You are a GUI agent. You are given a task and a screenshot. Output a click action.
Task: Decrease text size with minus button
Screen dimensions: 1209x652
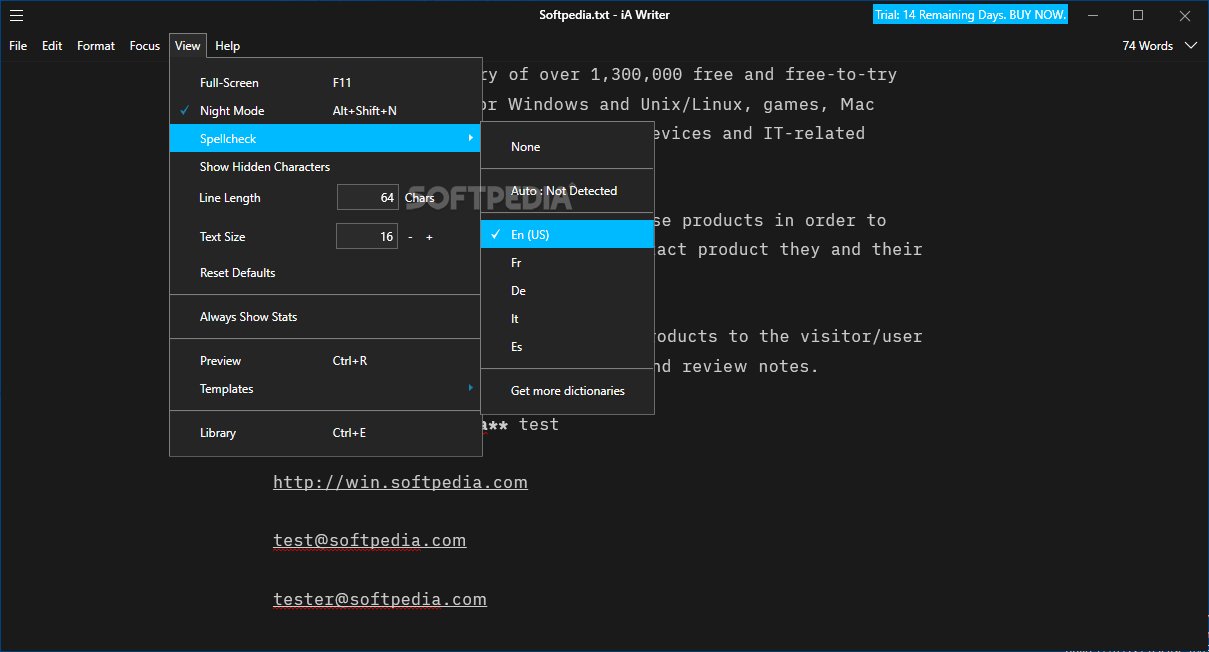[410, 237]
